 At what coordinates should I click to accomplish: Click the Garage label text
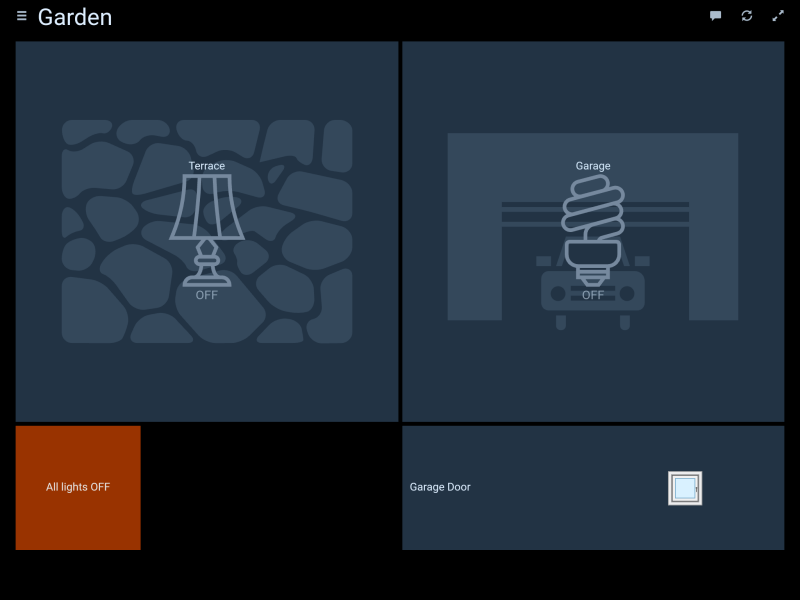[593, 166]
